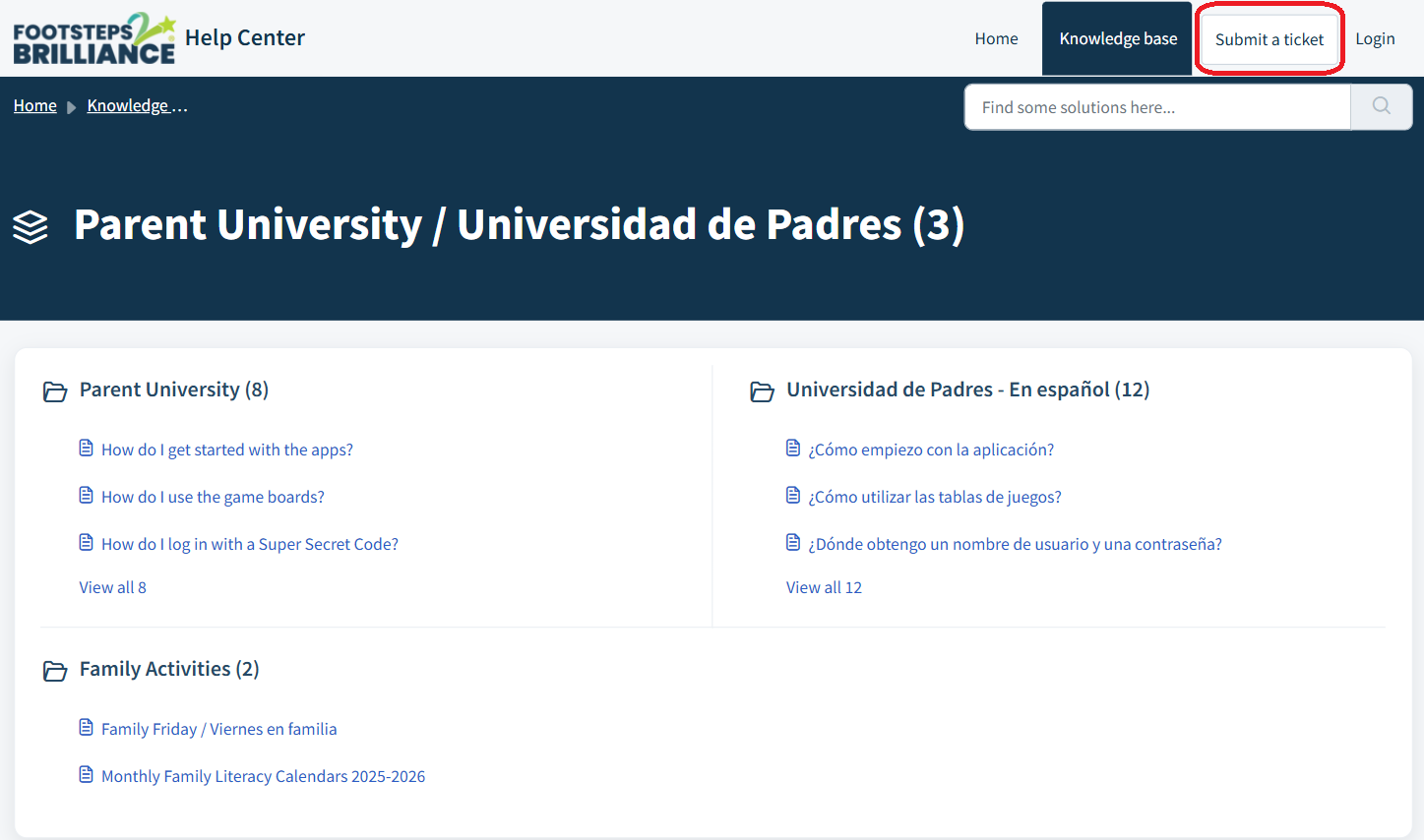Open How do I use the game boards?

tap(213, 497)
